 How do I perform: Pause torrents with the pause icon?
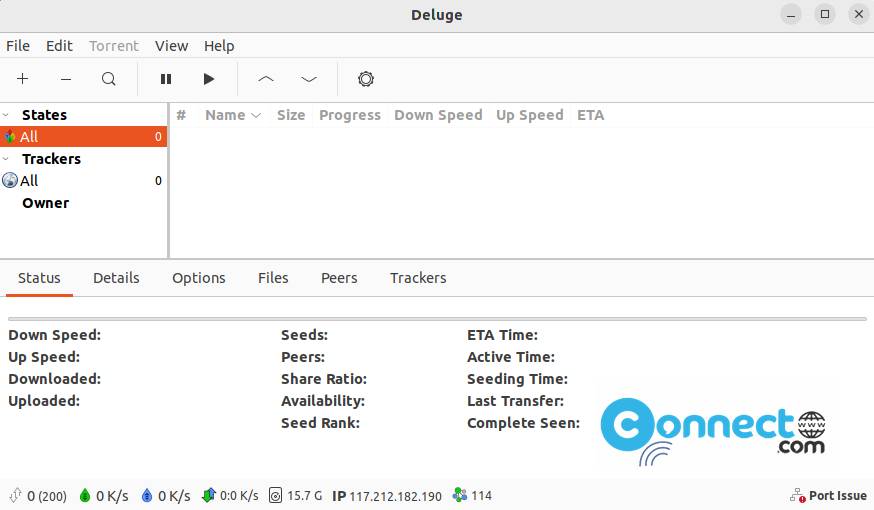166,79
